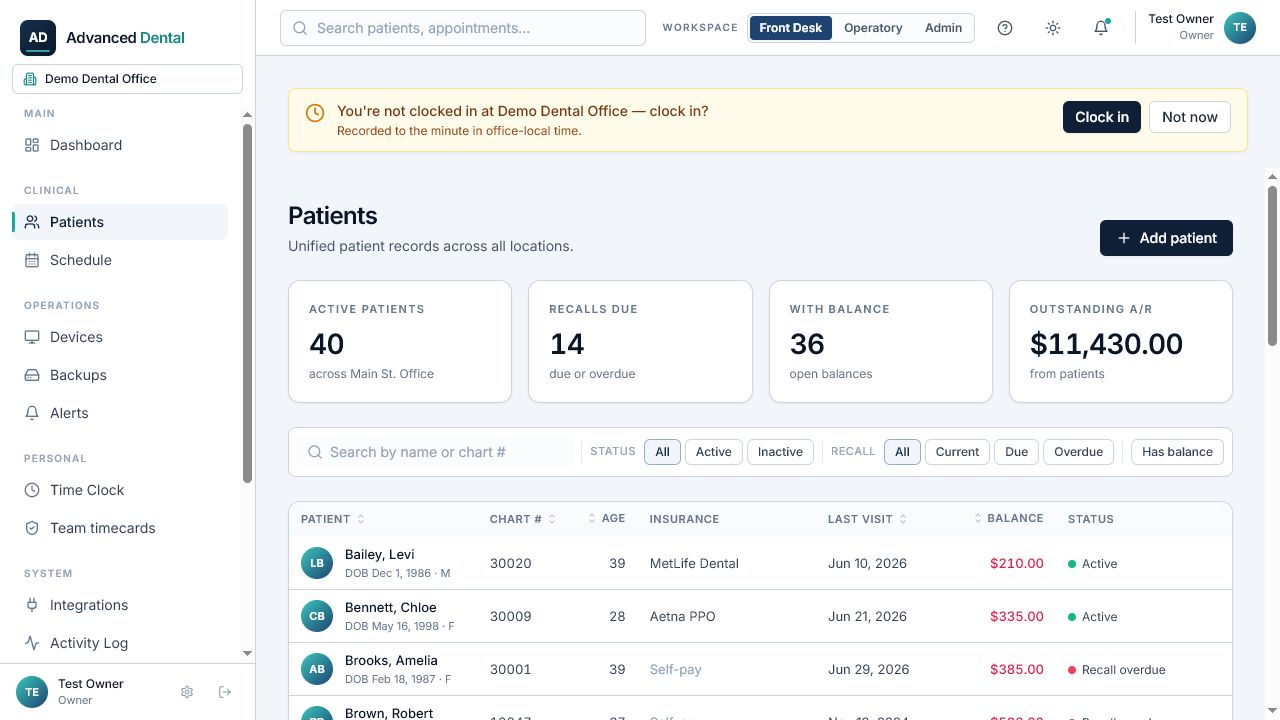Select the All status filter
Viewport: 1280px width, 720px height.
(x=662, y=452)
